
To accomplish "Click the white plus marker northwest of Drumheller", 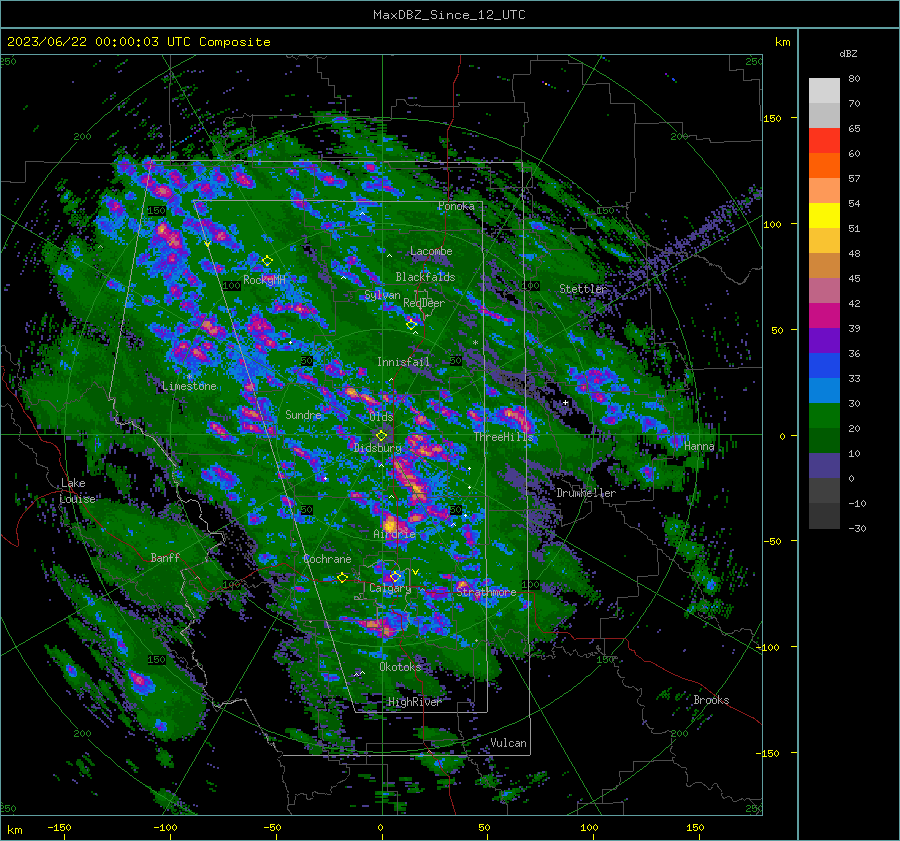I will (x=565, y=402).
